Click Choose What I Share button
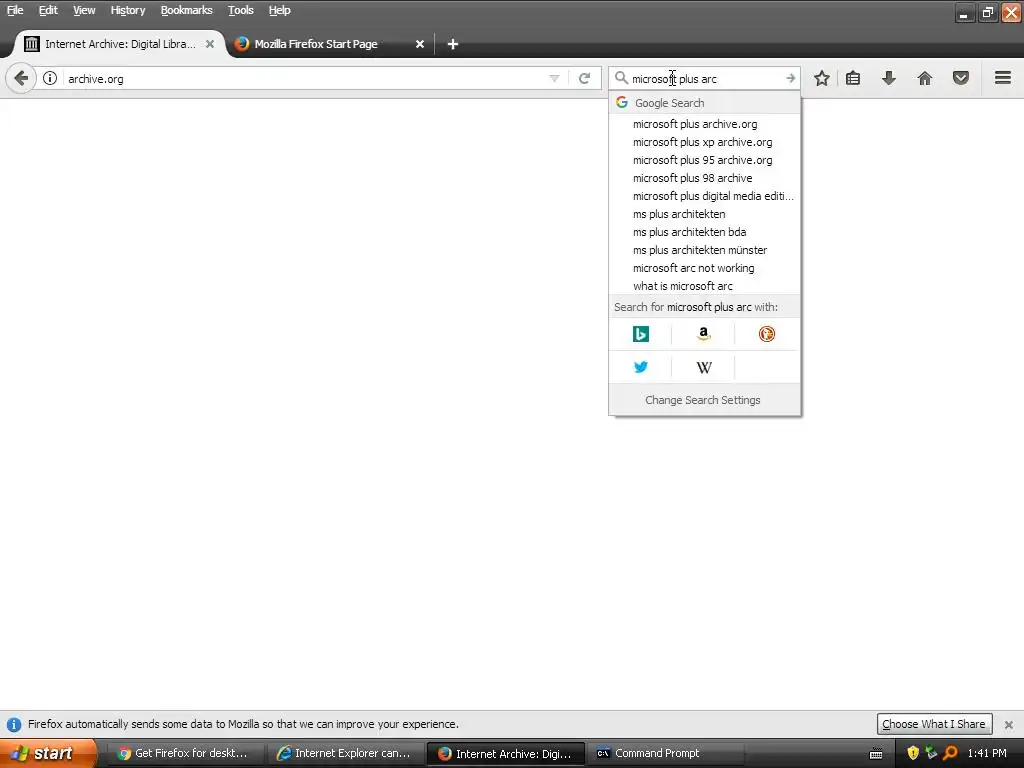Image resolution: width=1024 pixels, height=768 pixels. [x=934, y=724]
